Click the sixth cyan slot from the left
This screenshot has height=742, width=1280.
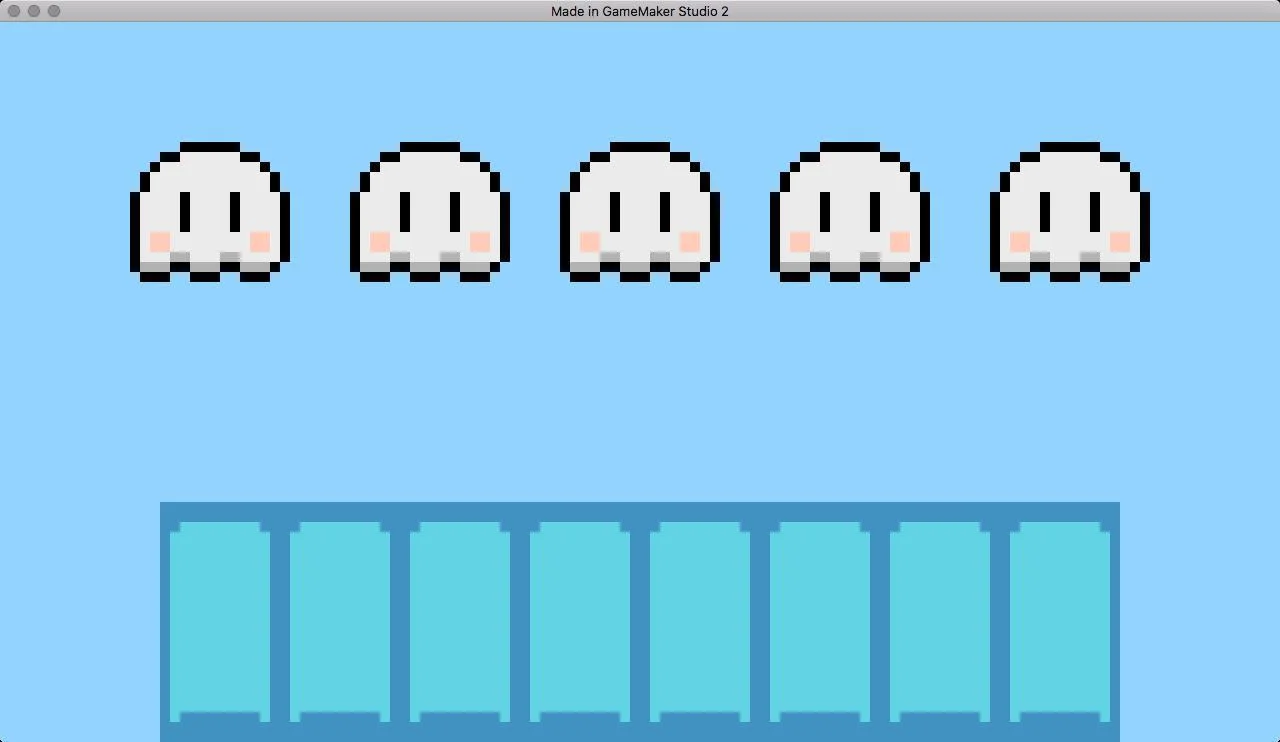820,622
